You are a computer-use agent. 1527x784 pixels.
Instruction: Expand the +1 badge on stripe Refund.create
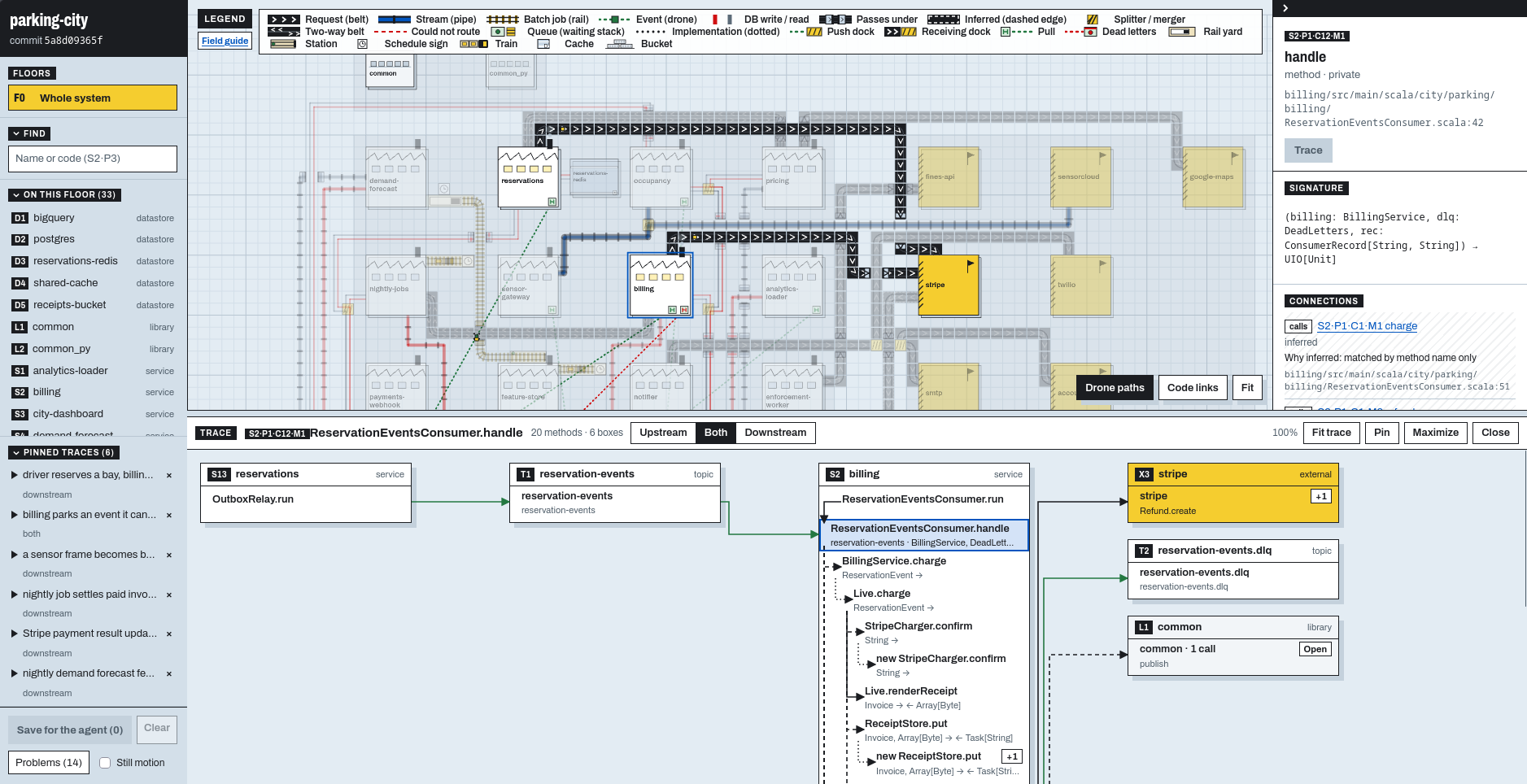tap(1321, 496)
